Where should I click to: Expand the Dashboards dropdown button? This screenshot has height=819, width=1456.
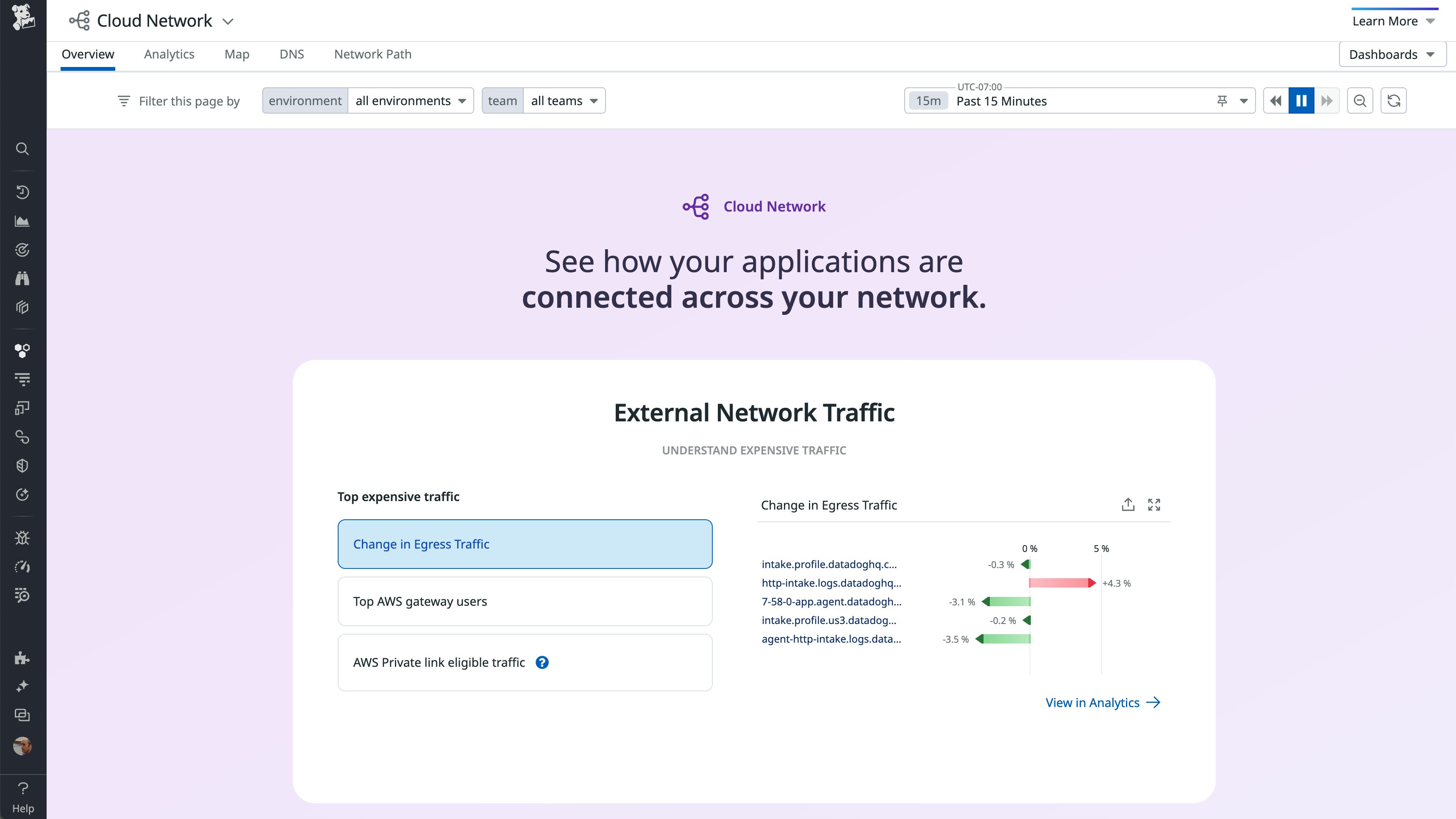1392,54
